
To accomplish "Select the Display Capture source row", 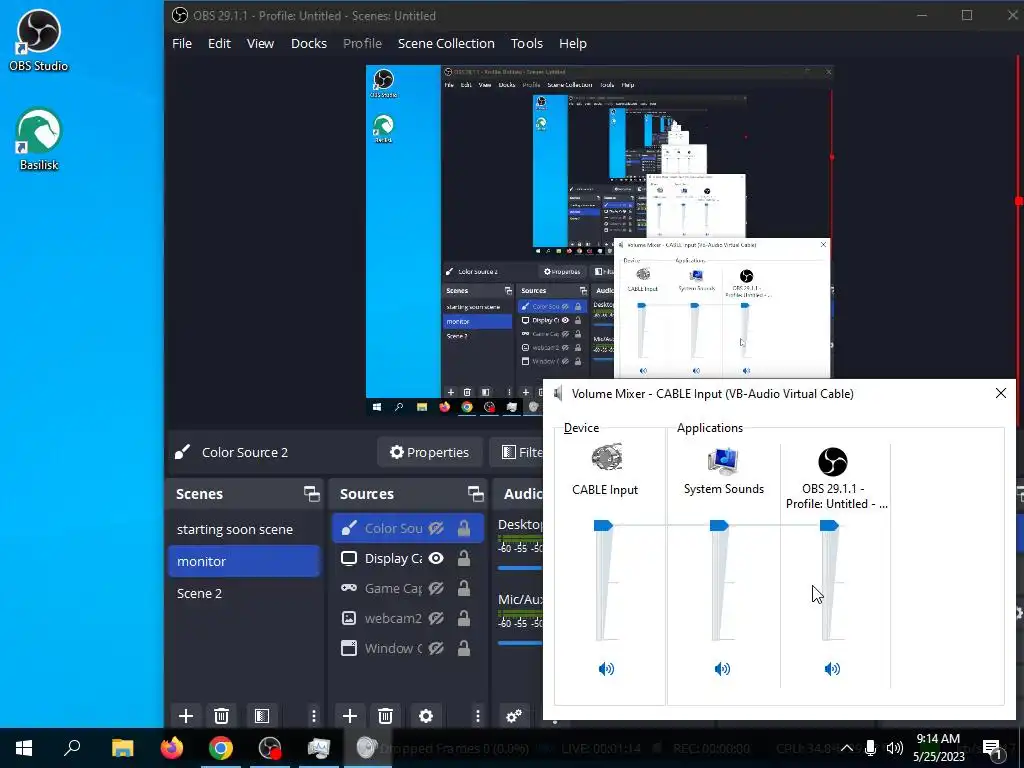I will click(x=408, y=558).
